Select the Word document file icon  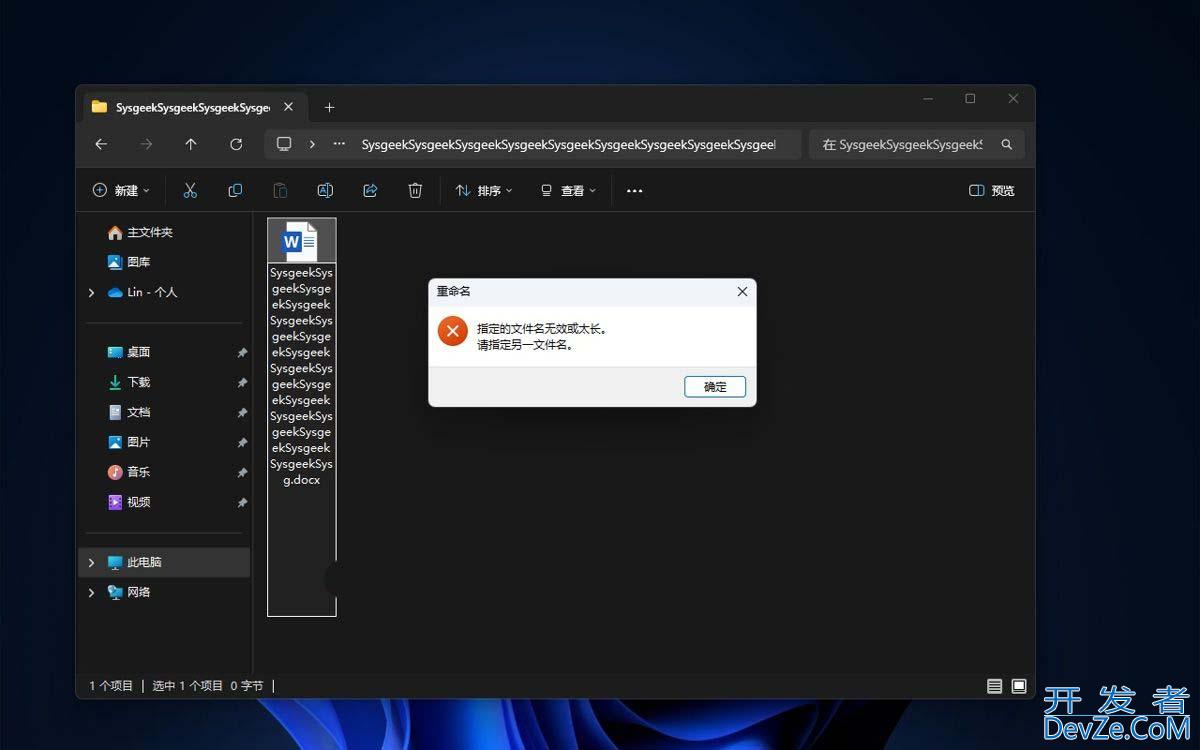300,242
